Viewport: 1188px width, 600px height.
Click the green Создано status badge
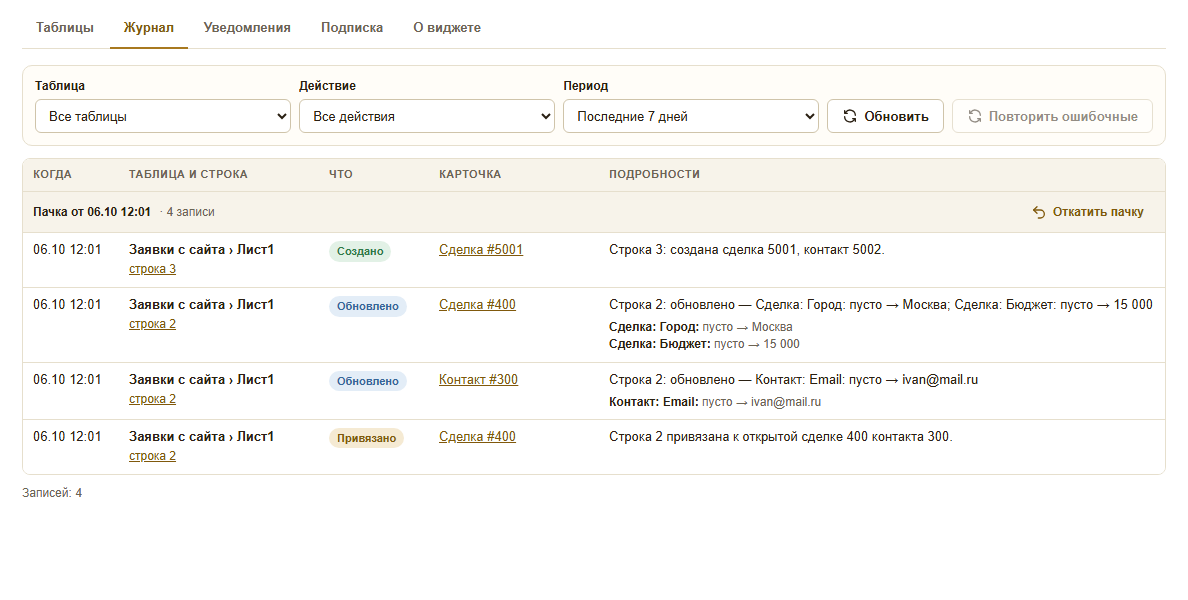(x=360, y=252)
